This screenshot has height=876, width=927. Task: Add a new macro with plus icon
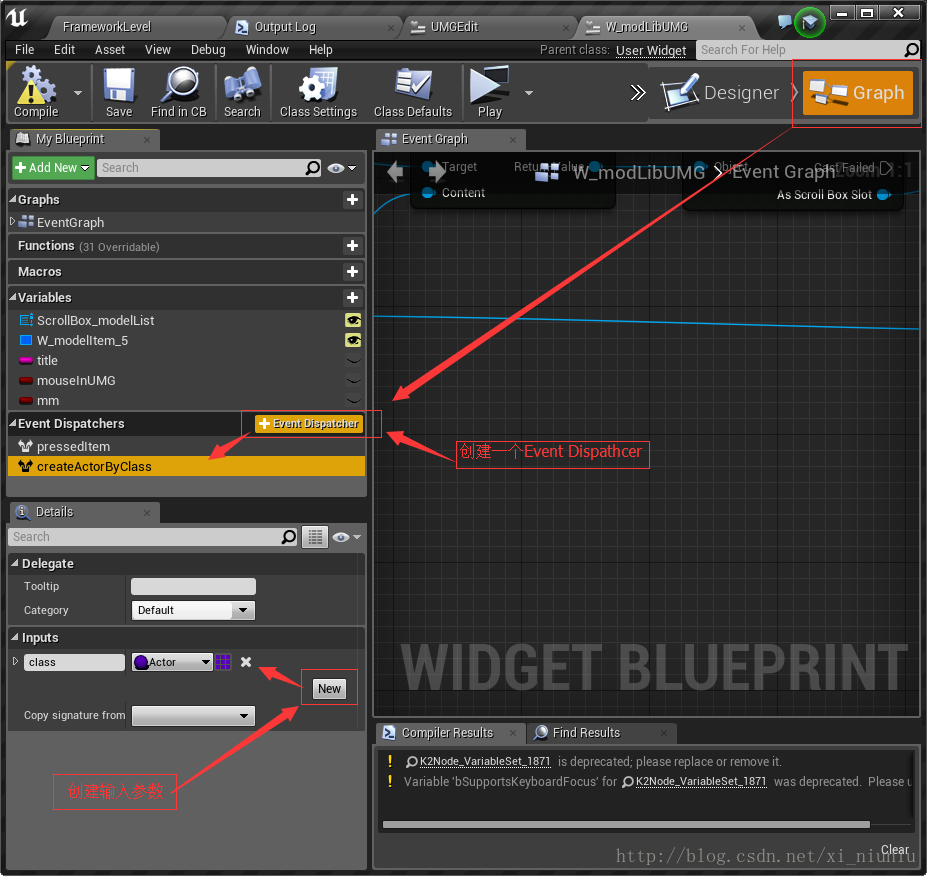352,271
